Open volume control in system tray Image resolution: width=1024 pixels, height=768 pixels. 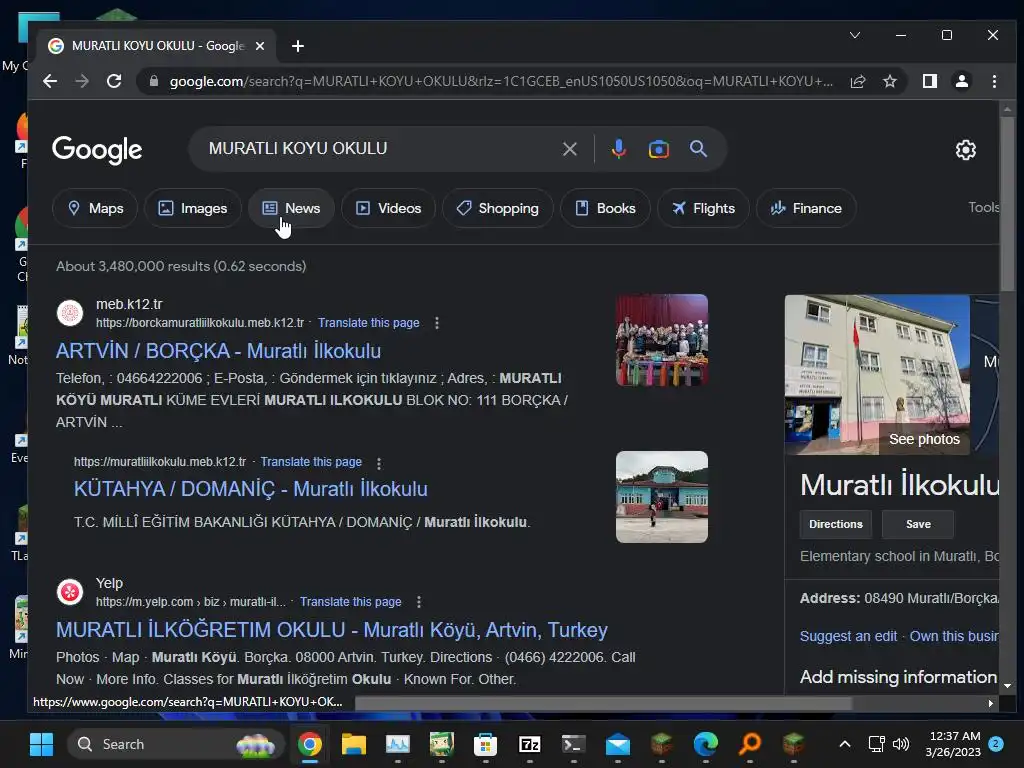pyautogui.click(x=901, y=744)
